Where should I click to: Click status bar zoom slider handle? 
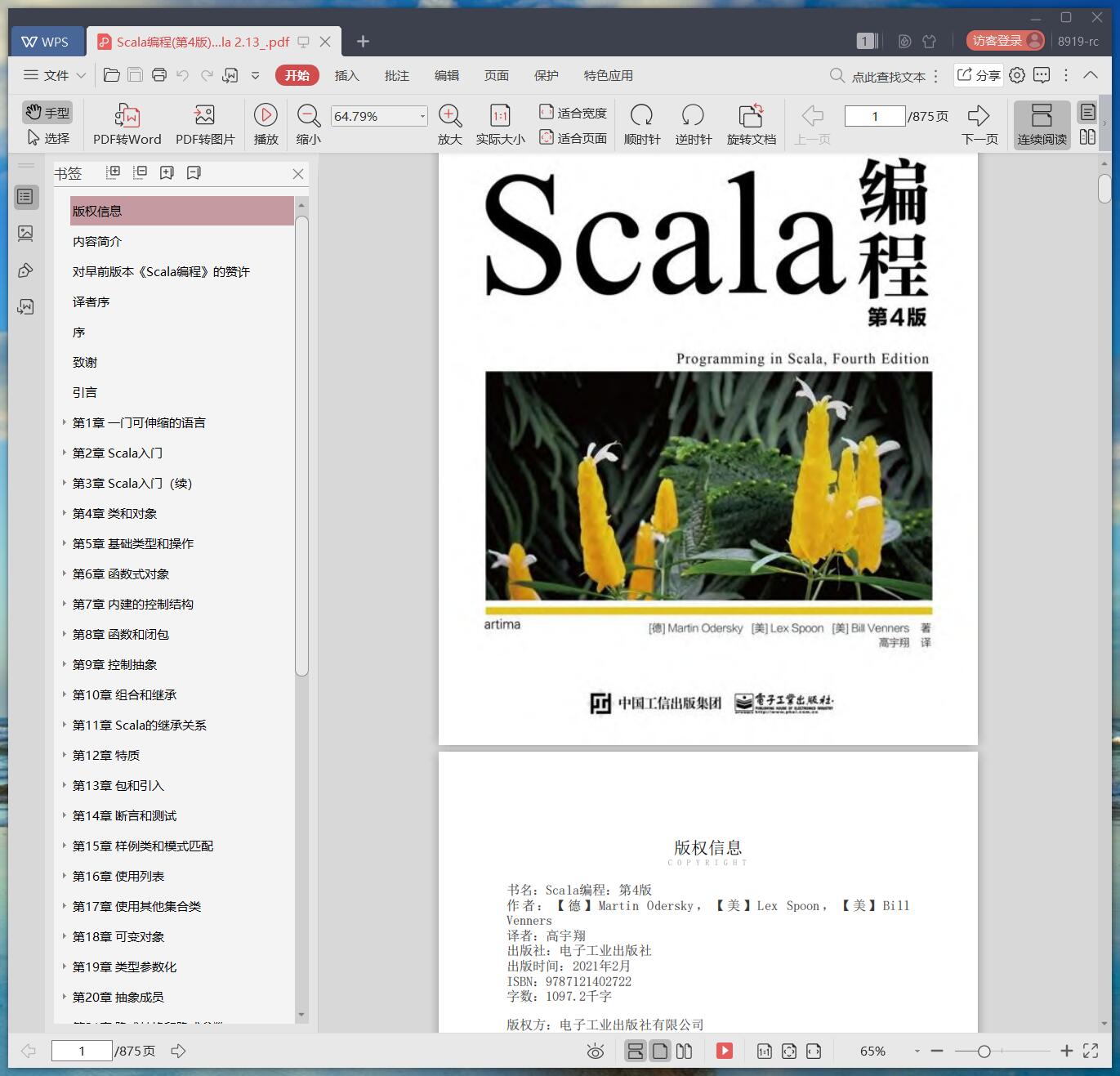click(x=984, y=1051)
